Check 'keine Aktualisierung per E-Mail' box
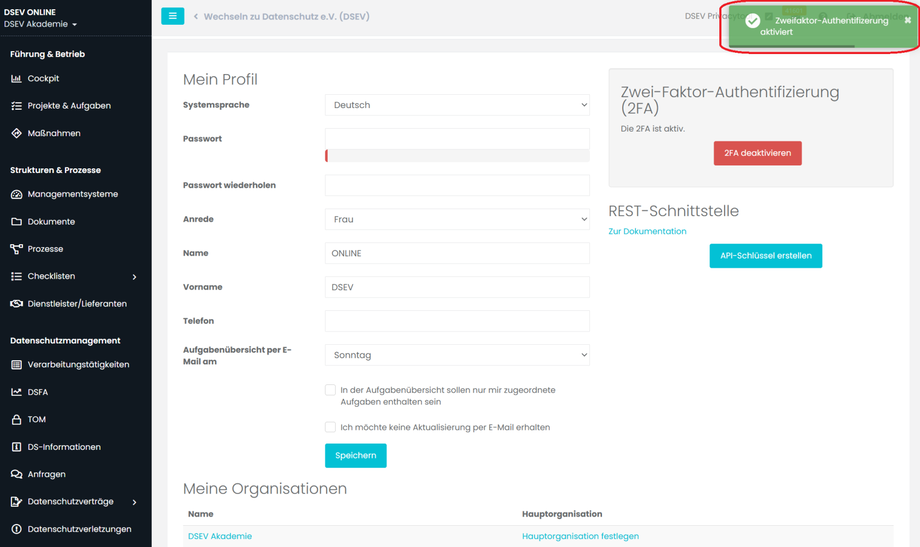Image resolution: width=920 pixels, height=547 pixels. 330,427
